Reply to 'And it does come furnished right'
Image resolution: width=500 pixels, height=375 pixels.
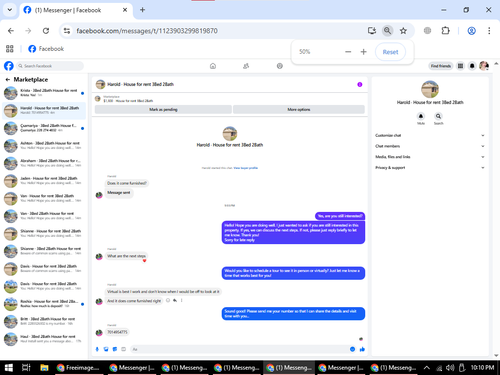(x=175, y=300)
